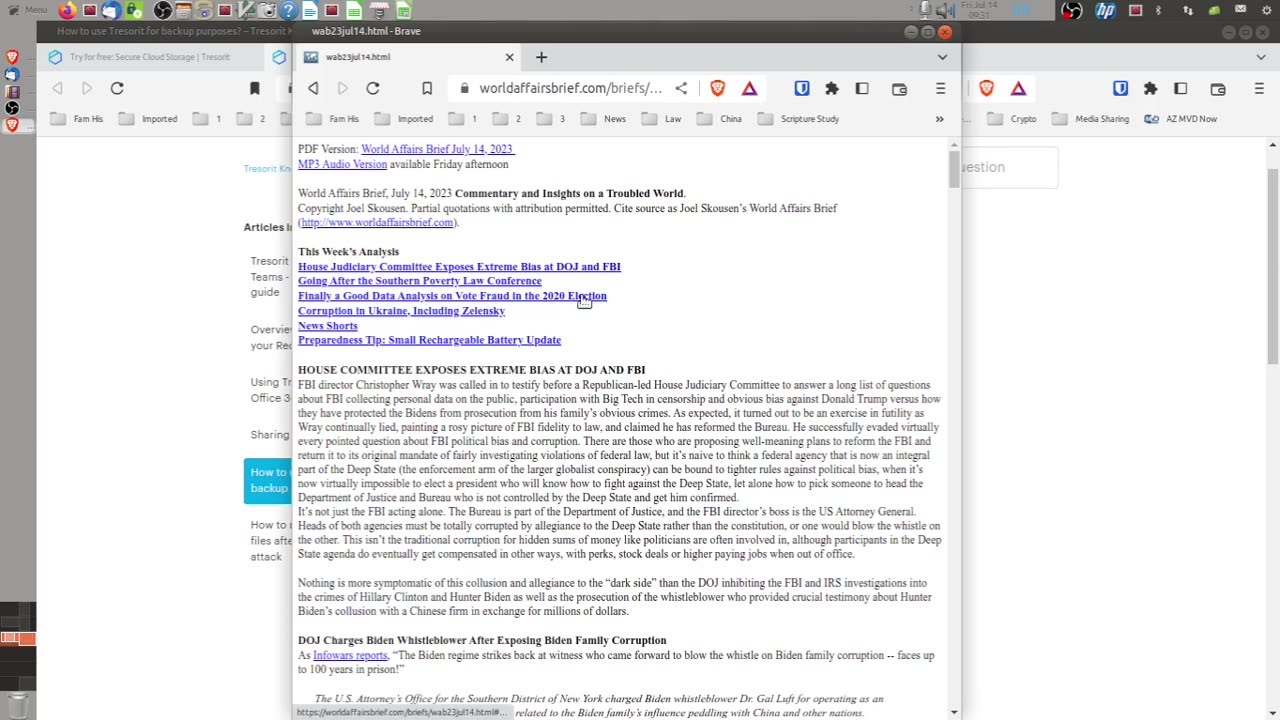Open Bitwarden extension in the Tresorit window
This screenshot has width=1280, height=720.
coord(1120,89)
